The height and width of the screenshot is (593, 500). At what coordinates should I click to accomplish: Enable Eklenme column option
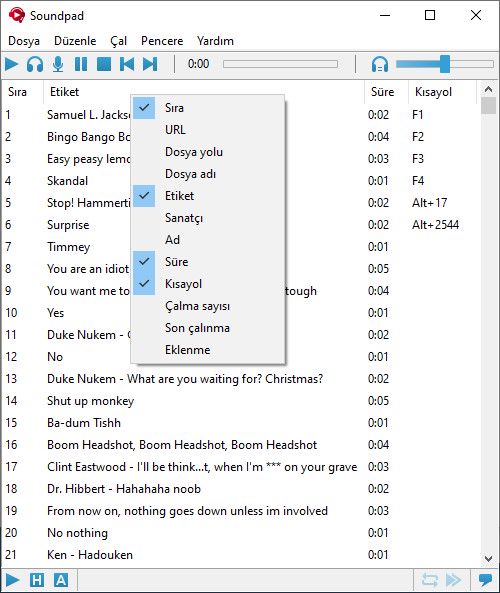(208, 350)
